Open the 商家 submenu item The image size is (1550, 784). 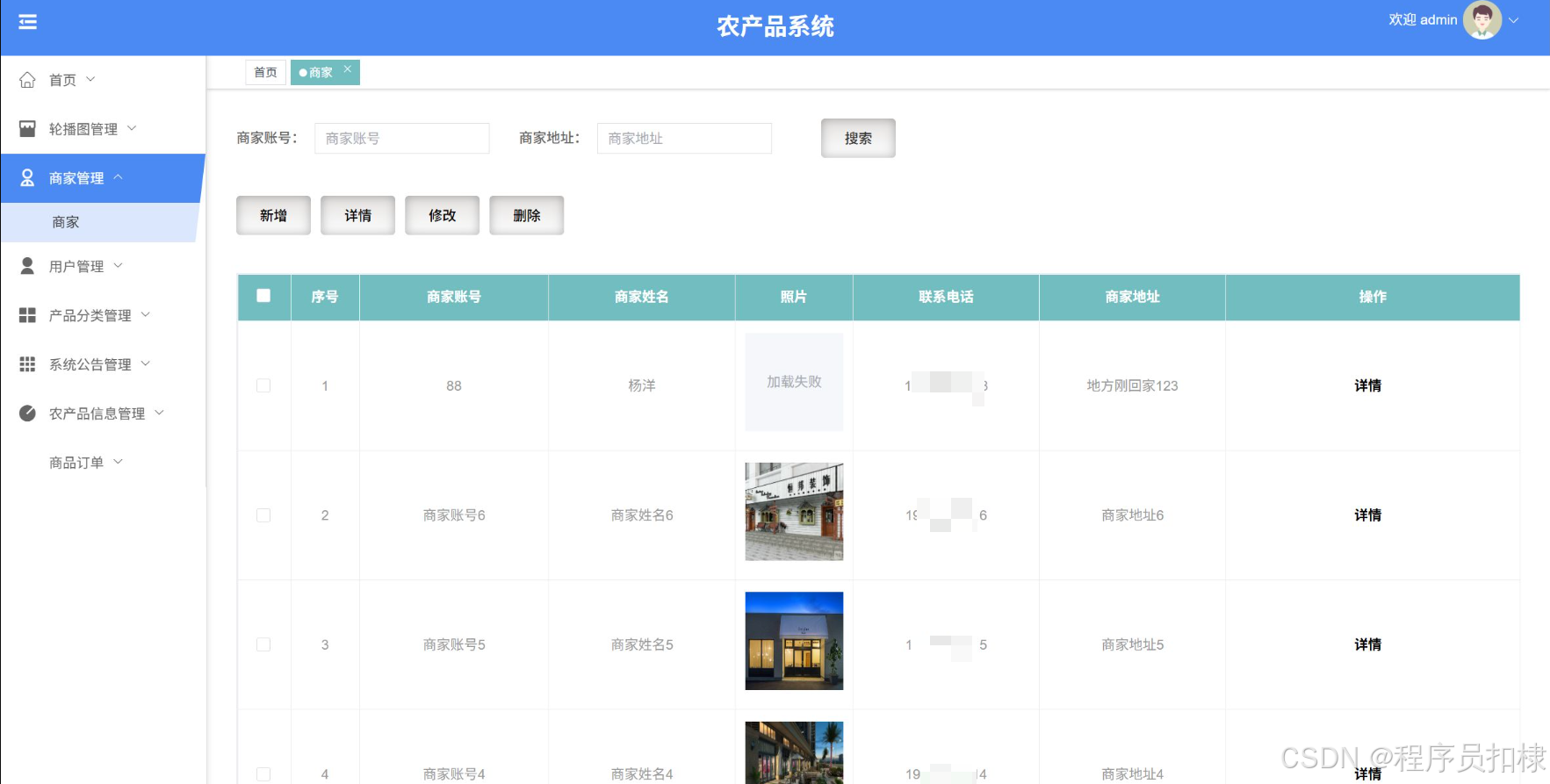point(99,222)
